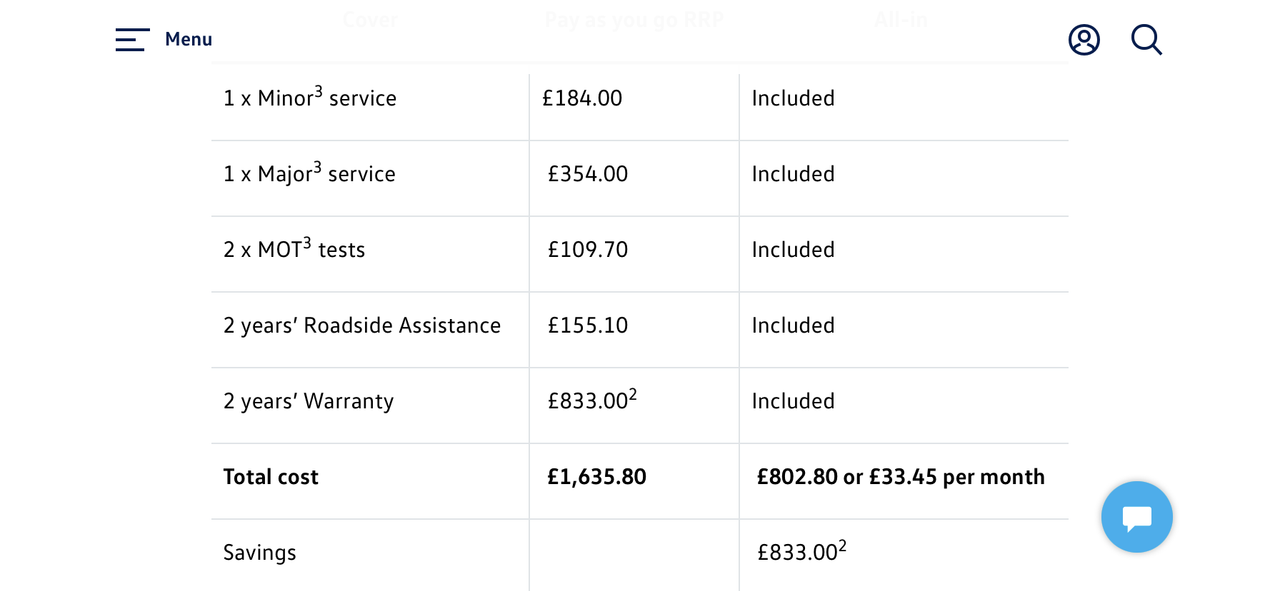Screen dimensions: 1280x591
Task: Click the £109.70 MOT tests price
Action: pyautogui.click(x=588, y=250)
